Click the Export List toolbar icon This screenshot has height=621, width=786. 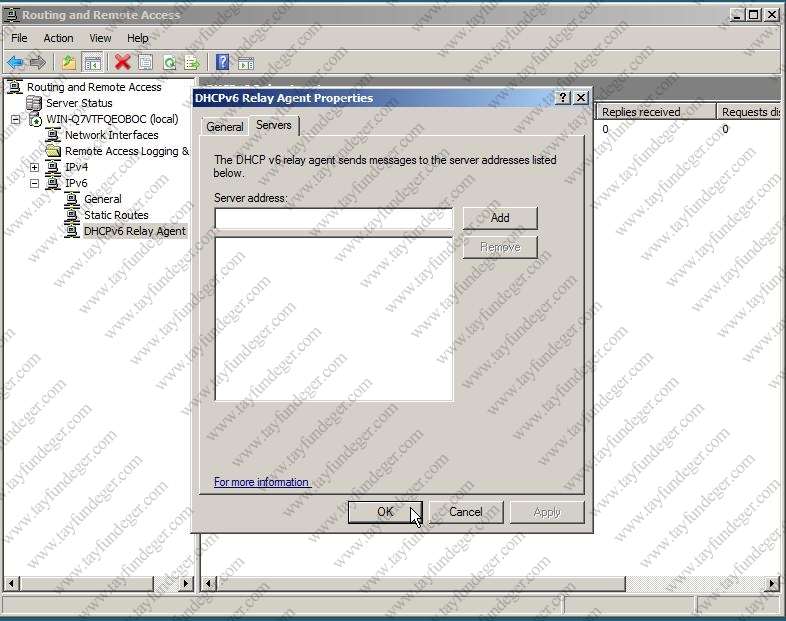(x=192, y=63)
